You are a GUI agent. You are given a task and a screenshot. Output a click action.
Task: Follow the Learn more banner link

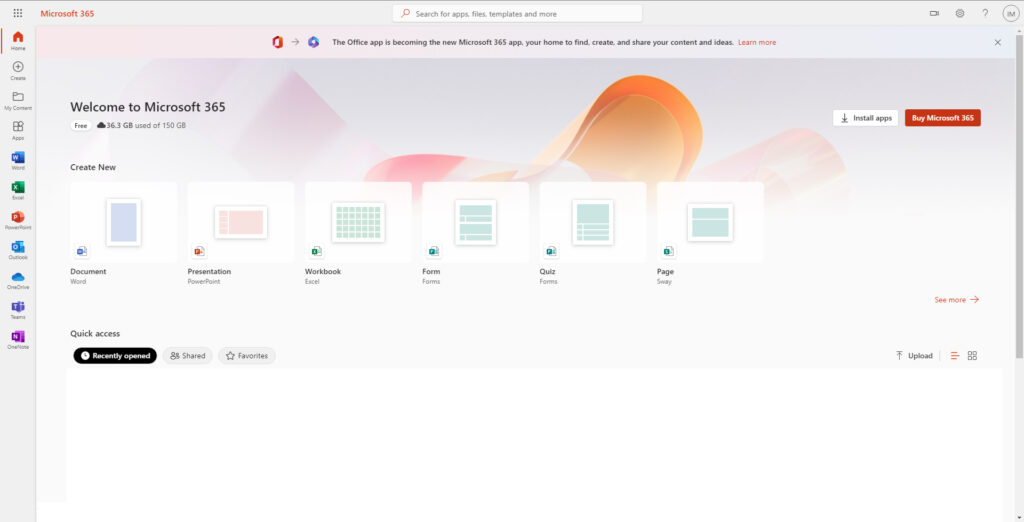(757, 42)
